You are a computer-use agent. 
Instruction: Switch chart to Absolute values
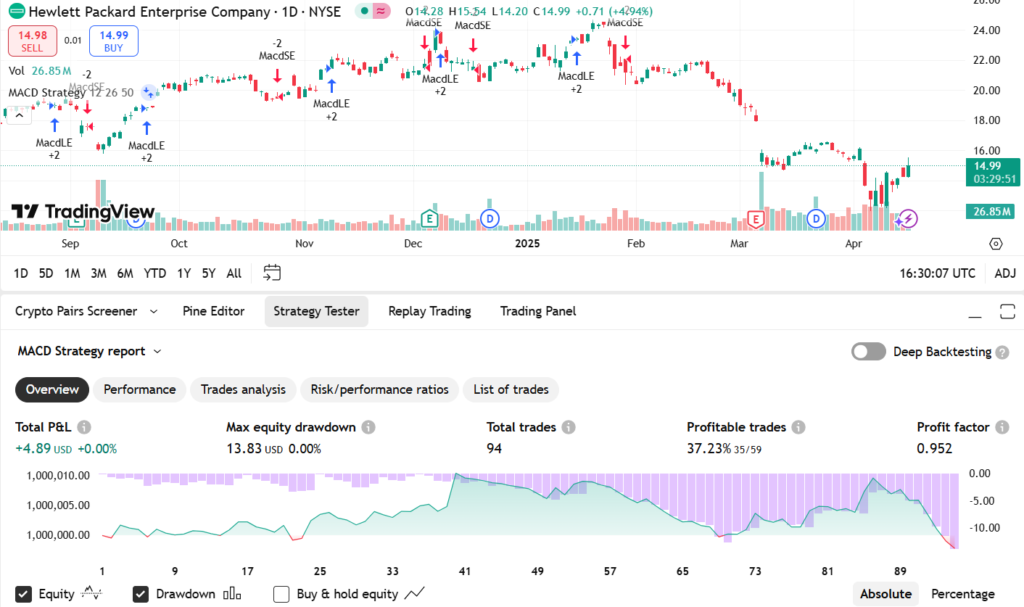click(886, 594)
